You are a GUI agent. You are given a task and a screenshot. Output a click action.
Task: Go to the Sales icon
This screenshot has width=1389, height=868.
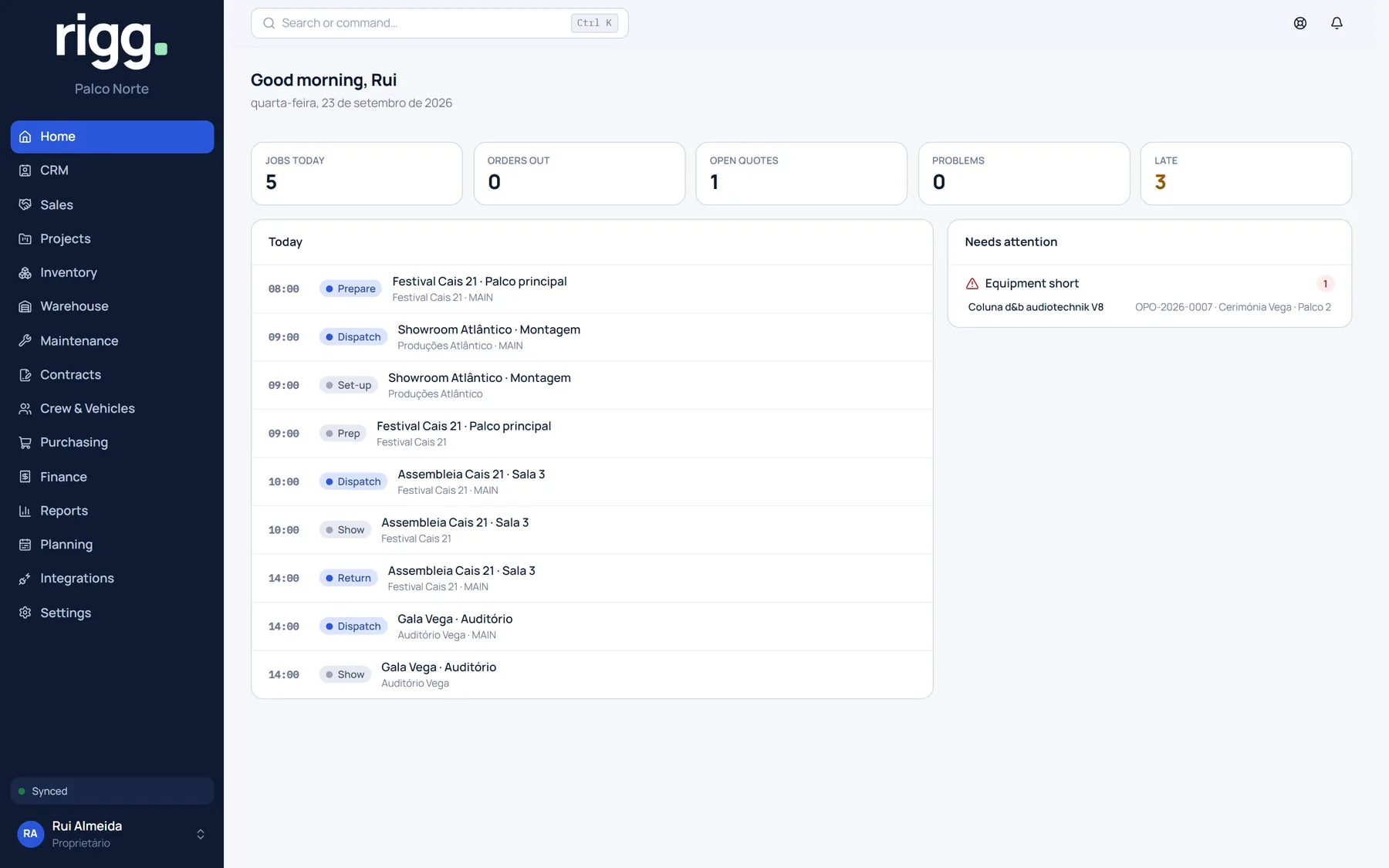point(25,204)
